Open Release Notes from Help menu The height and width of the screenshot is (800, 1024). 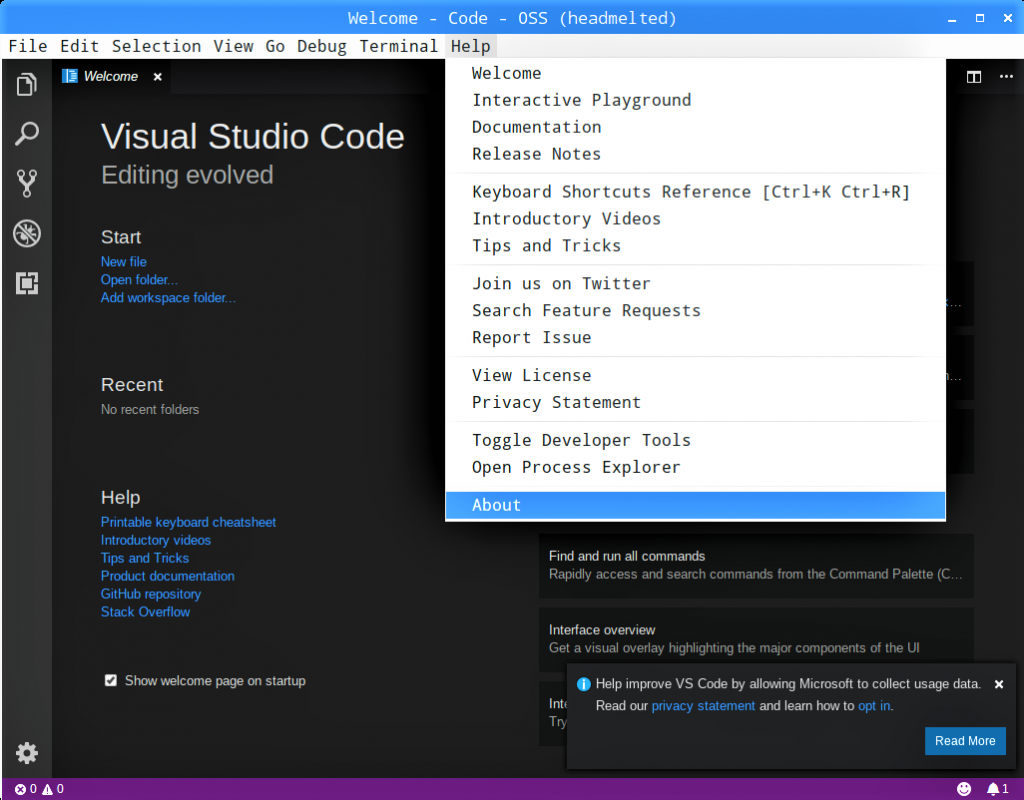(x=695, y=154)
